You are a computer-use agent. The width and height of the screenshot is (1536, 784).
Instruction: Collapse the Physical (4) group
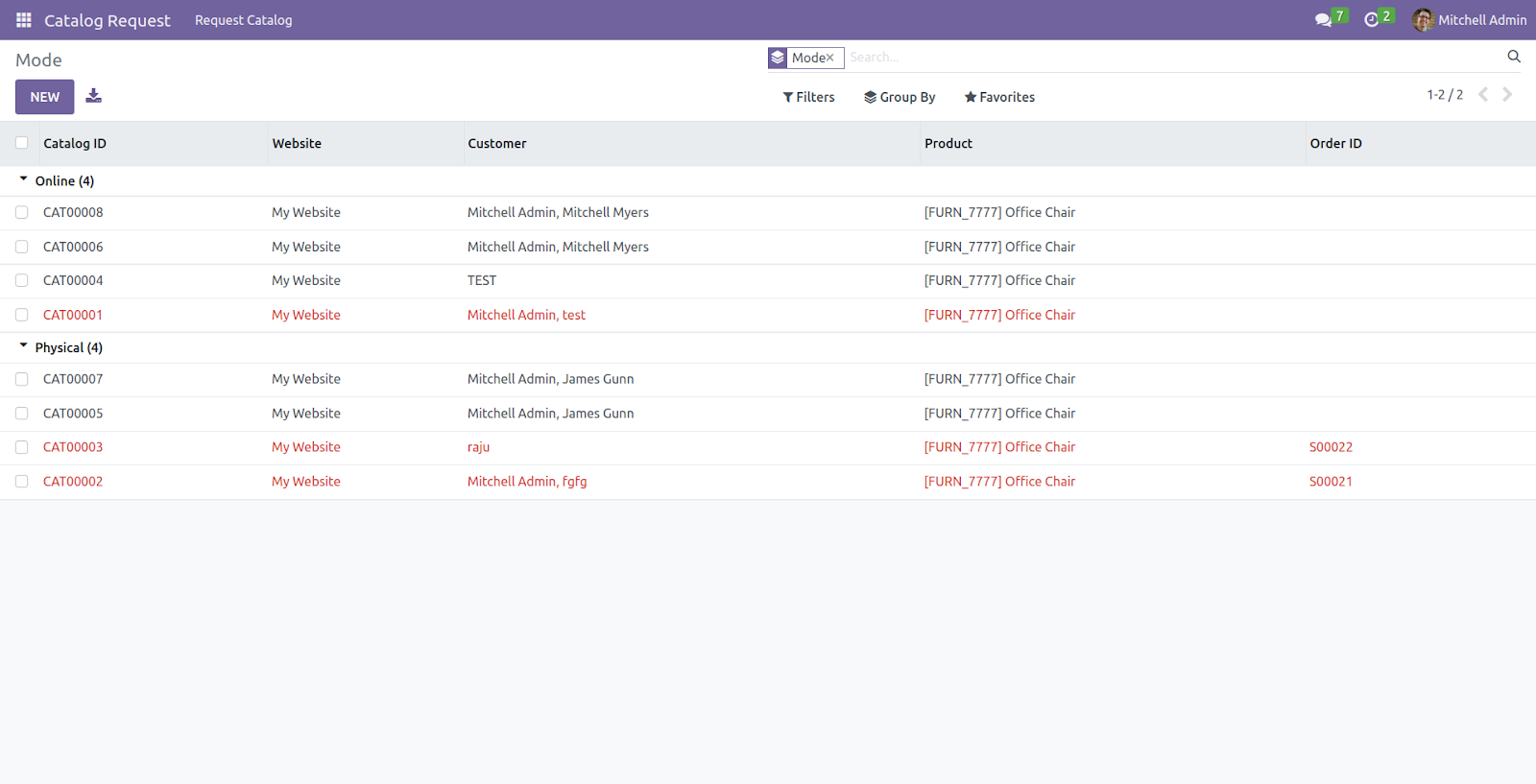[60, 347]
